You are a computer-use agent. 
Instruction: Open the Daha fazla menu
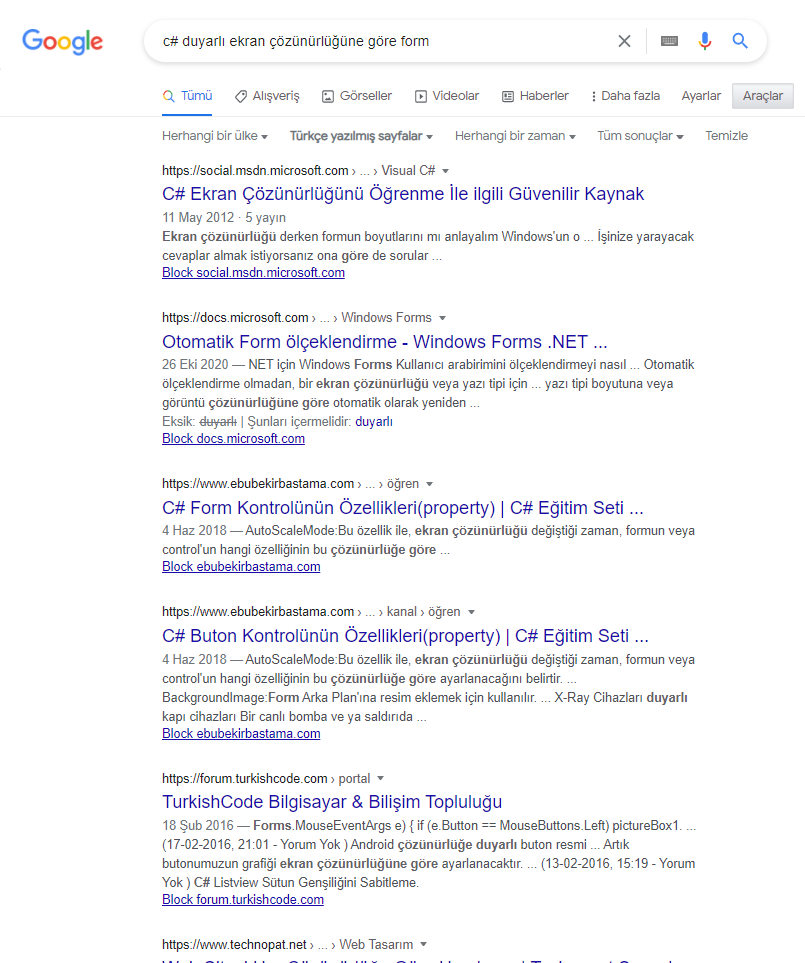[625, 96]
